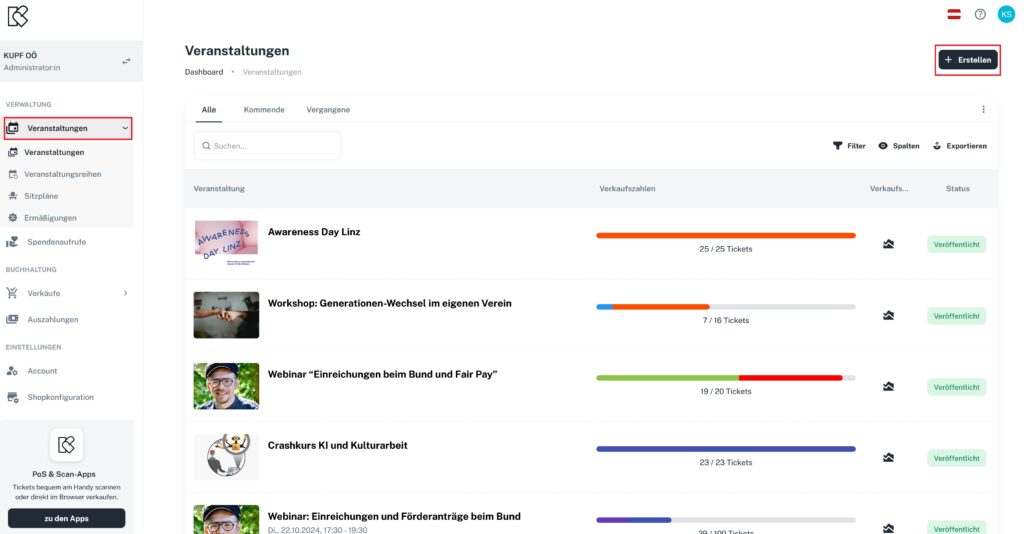Image resolution: width=1024 pixels, height=534 pixels.
Task: Expand the Verkäufe submenu arrow
Action: [125, 293]
